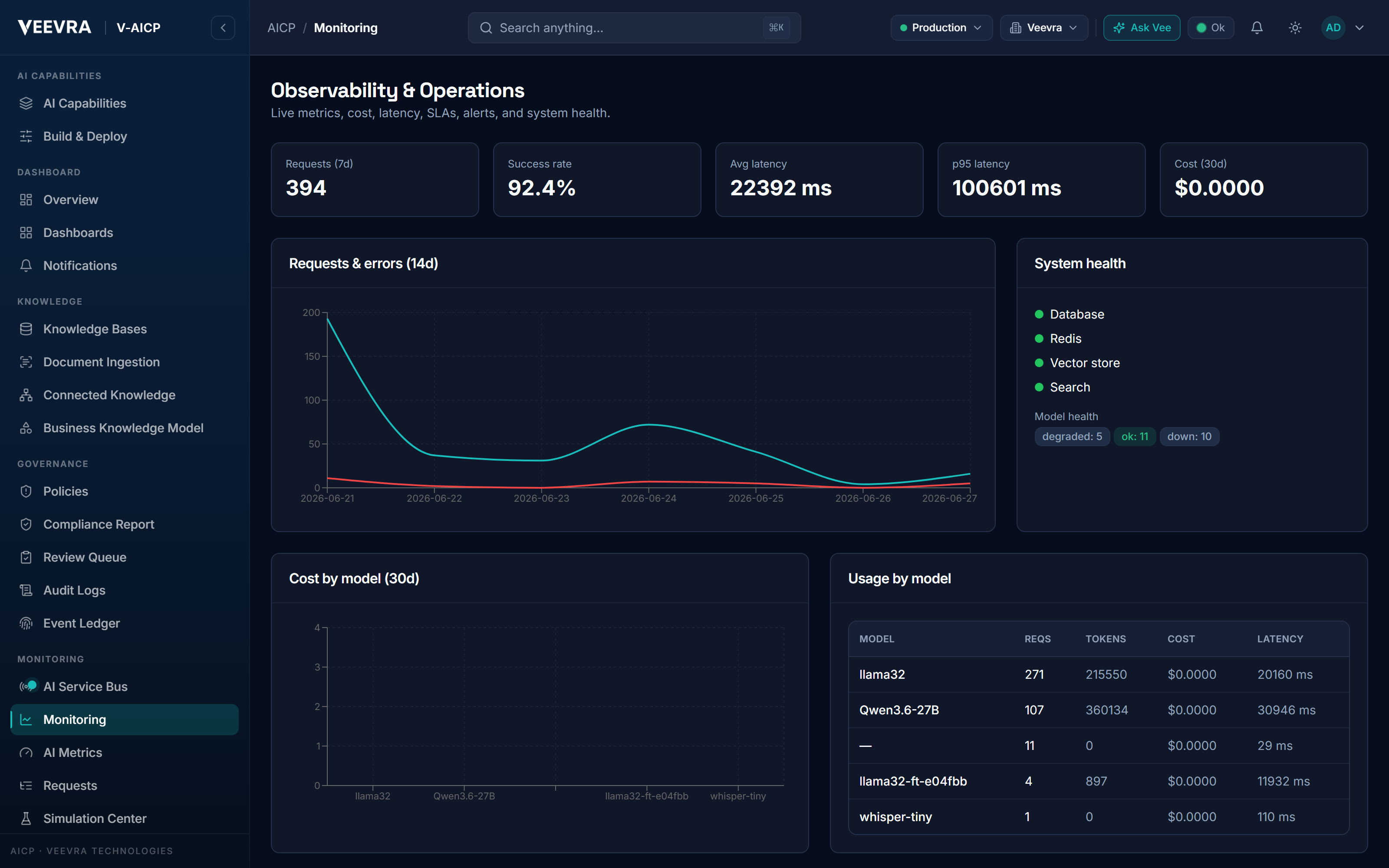Screen dimensions: 1389x868
Task: Click the Monitoring chart icon in sidebar
Action: pos(26,720)
